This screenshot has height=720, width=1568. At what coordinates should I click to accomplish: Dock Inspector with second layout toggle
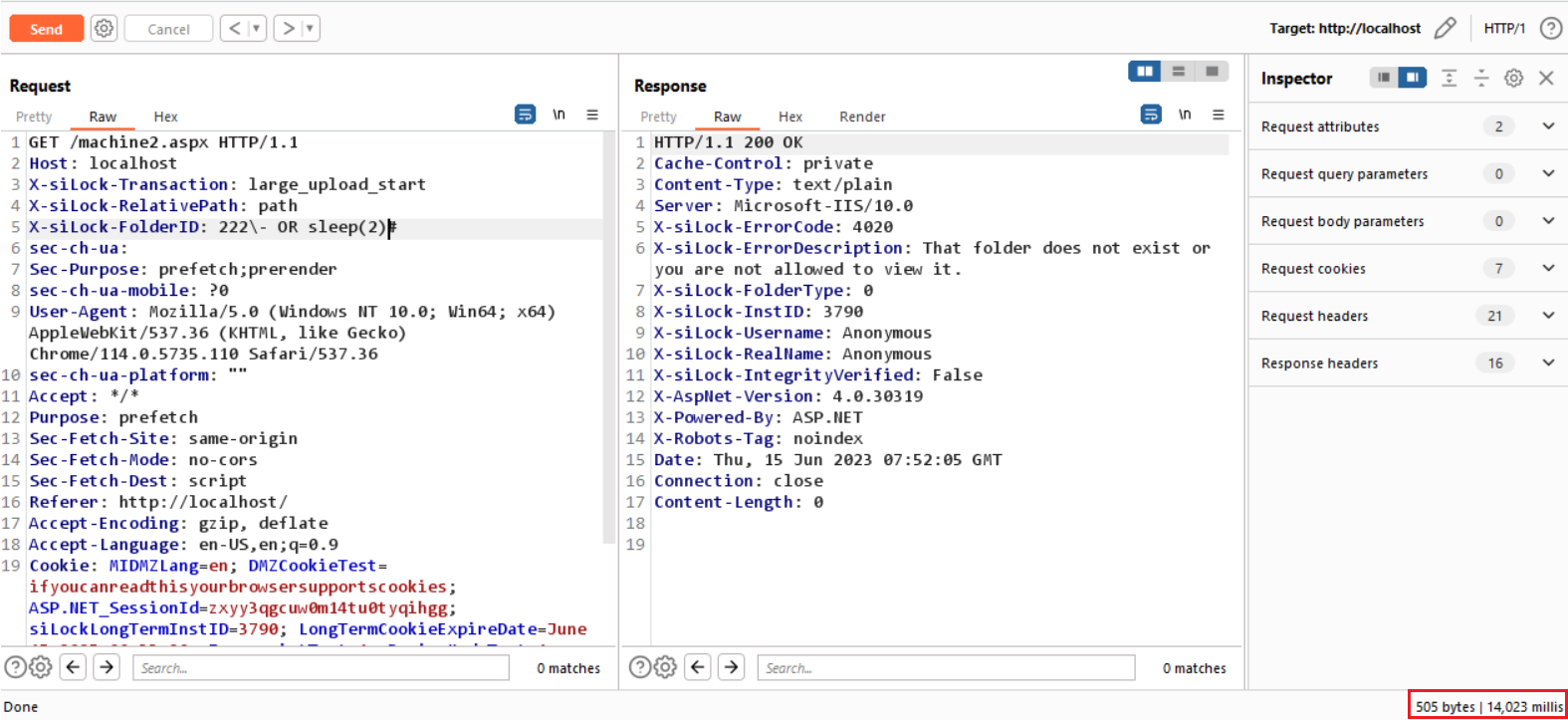[x=1413, y=78]
